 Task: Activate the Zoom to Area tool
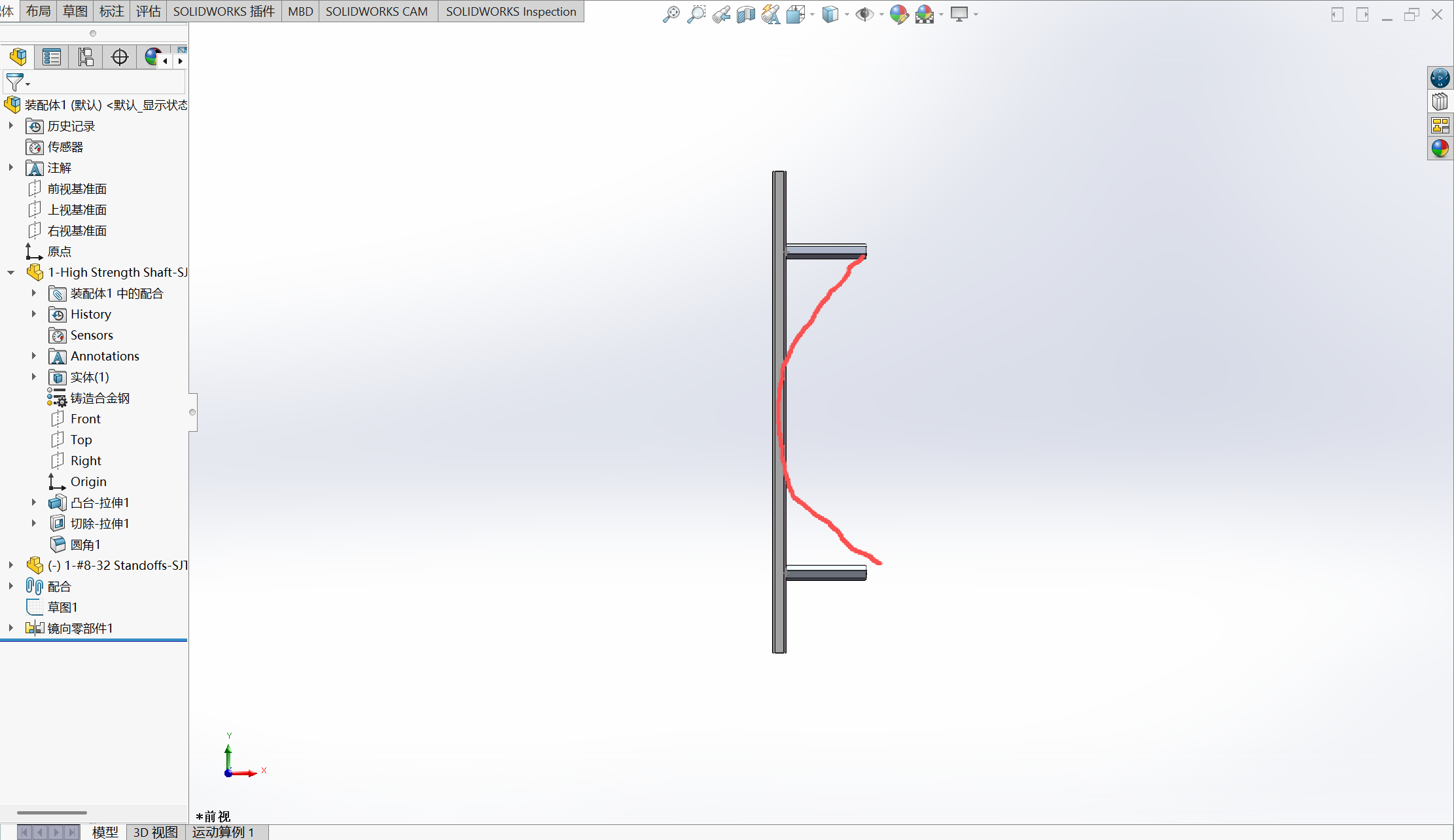pyautogui.click(x=696, y=14)
